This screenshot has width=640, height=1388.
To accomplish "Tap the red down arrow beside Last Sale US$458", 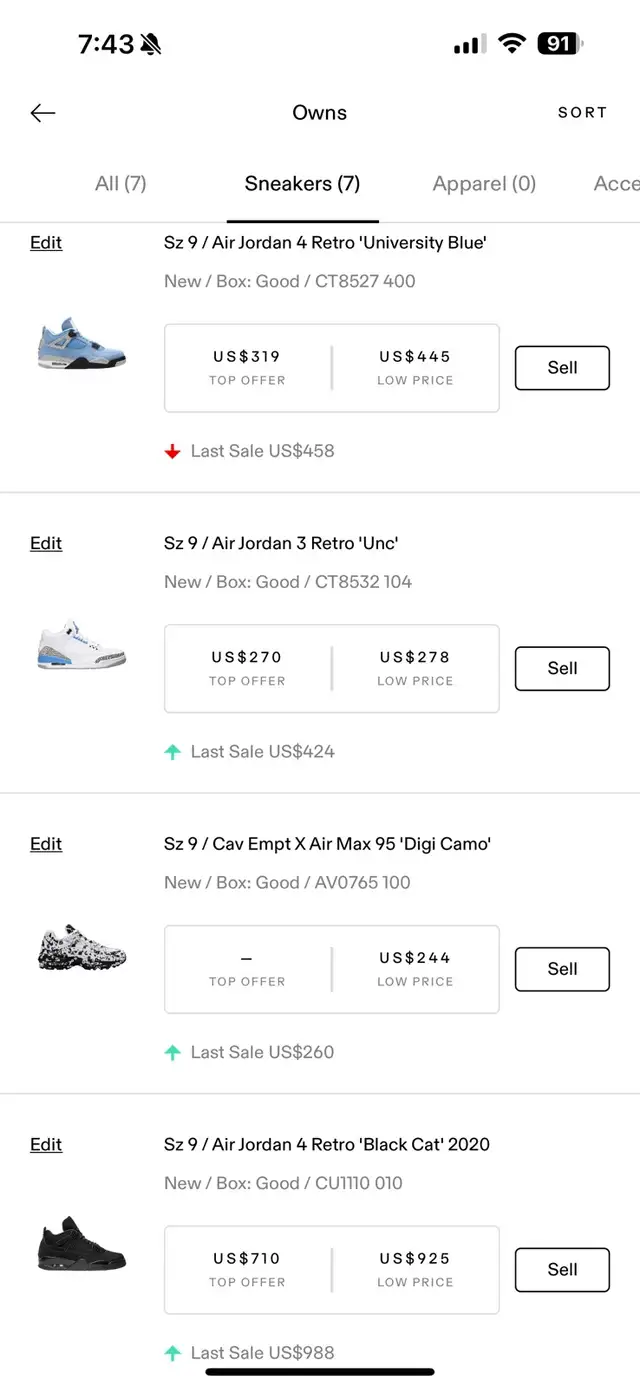I will pos(172,452).
